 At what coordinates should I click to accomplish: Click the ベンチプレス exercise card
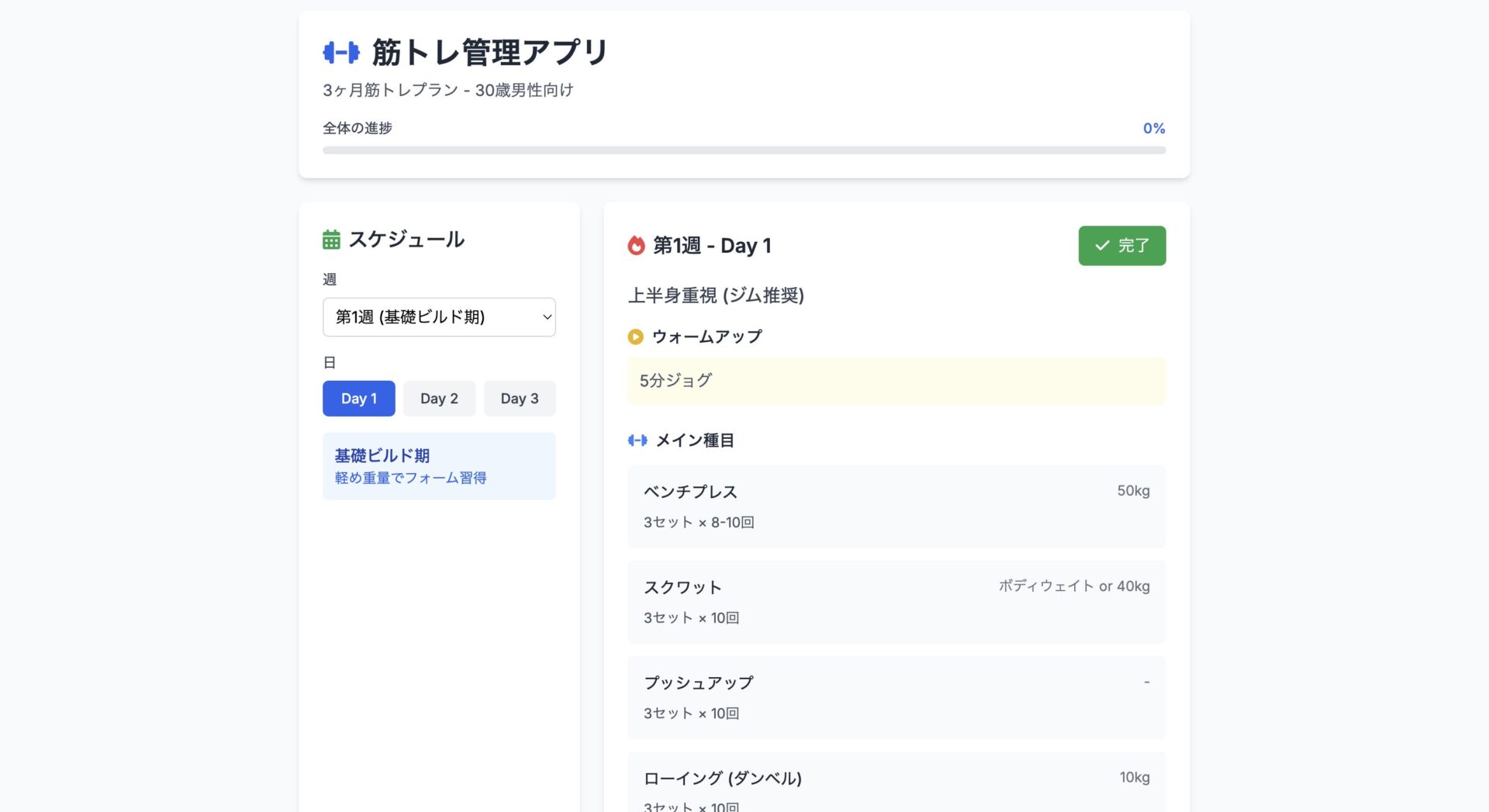[897, 506]
